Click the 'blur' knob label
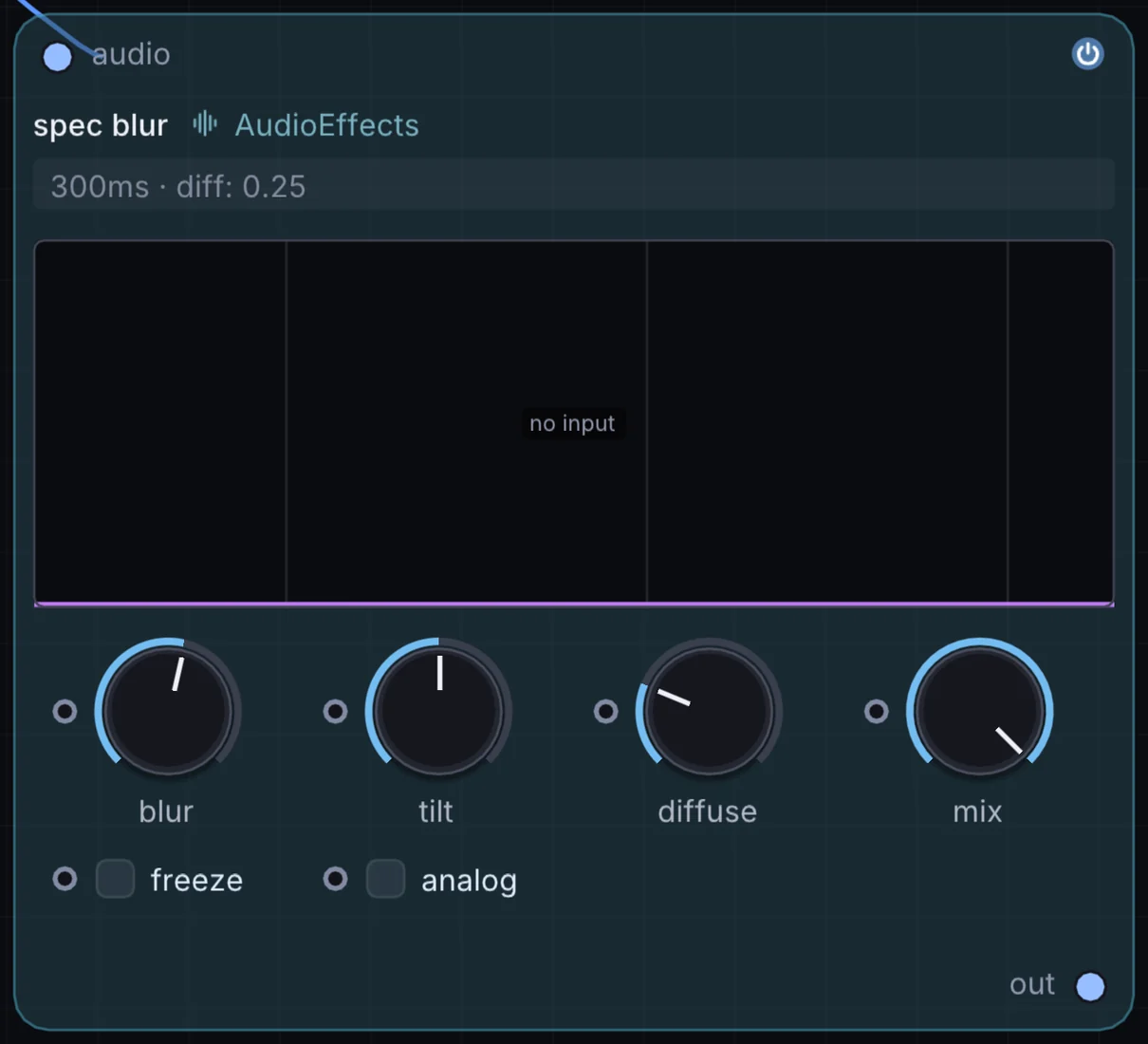1148x1044 pixels. (166, 811)
